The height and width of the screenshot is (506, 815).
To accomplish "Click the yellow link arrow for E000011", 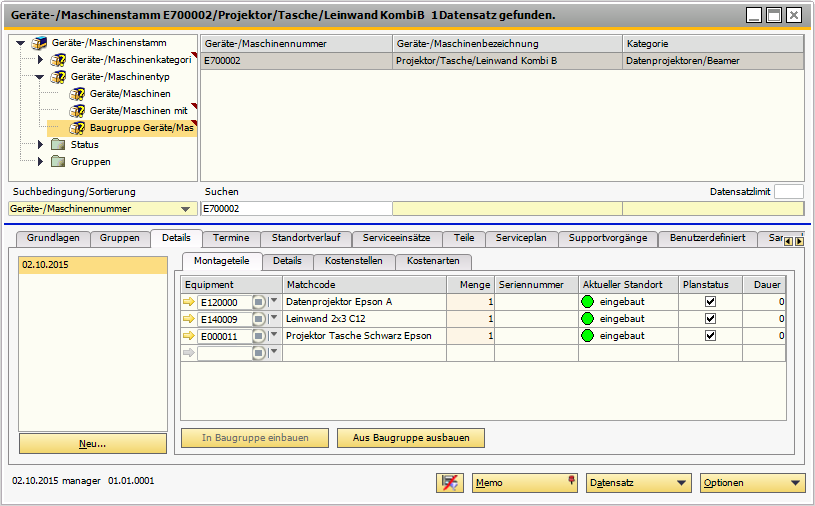I will 189,336.
